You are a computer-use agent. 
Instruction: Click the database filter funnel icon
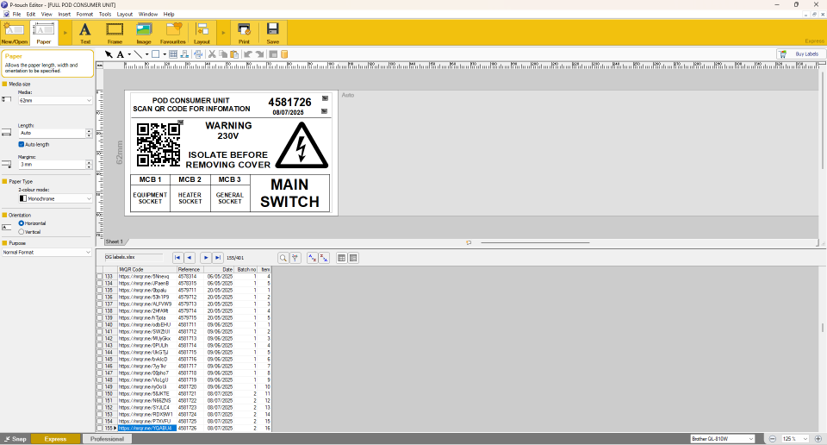pyautogui.click(x=295, y=258)
